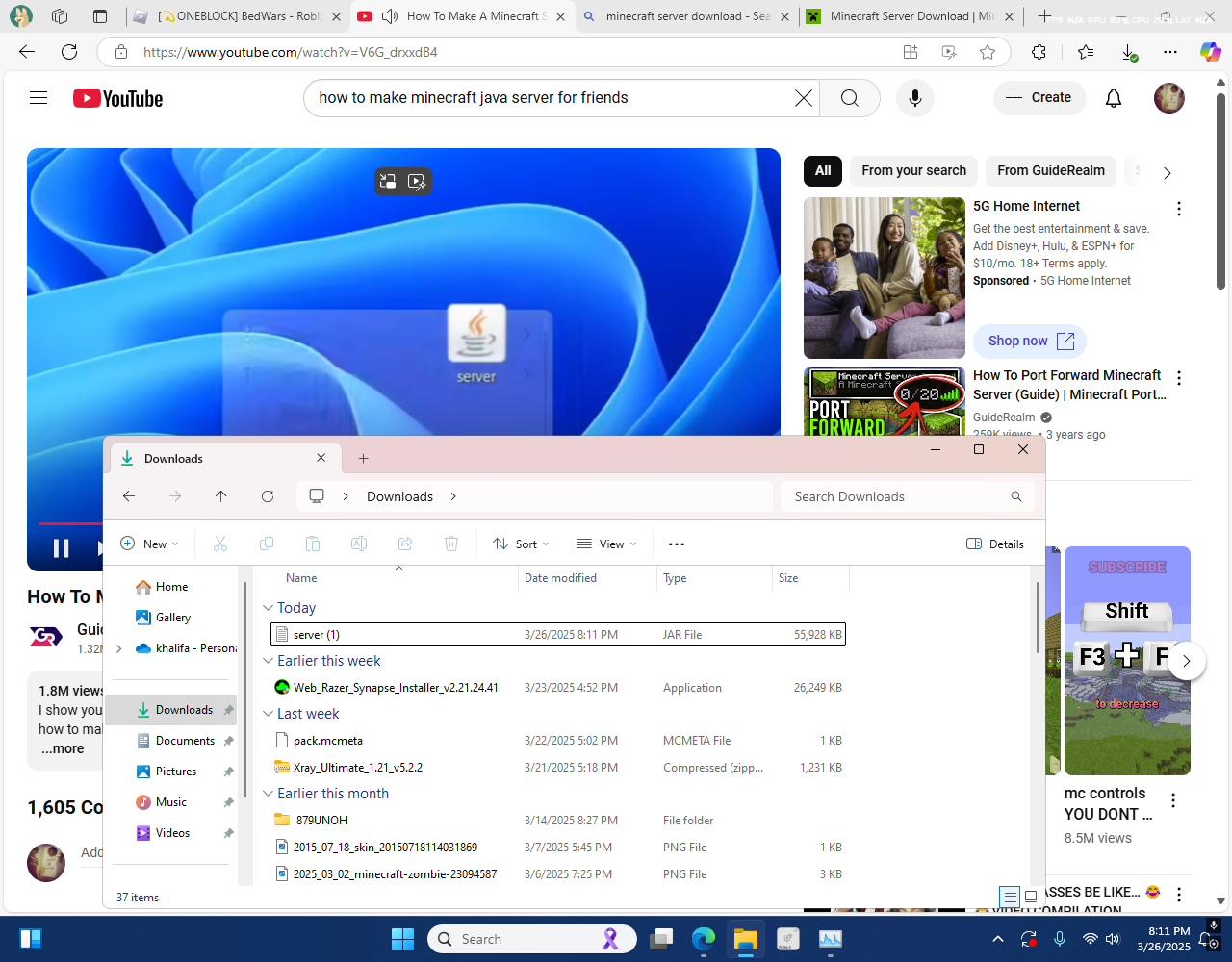Open File Explorer from the taskbar

pyautogui.click(x=746, y=939)
